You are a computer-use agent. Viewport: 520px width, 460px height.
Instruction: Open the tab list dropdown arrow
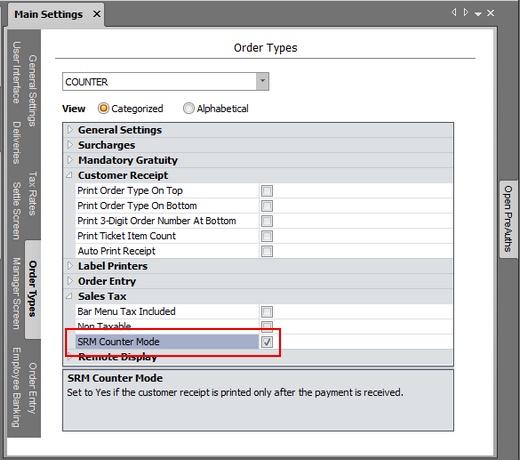[x=478, y=14]
